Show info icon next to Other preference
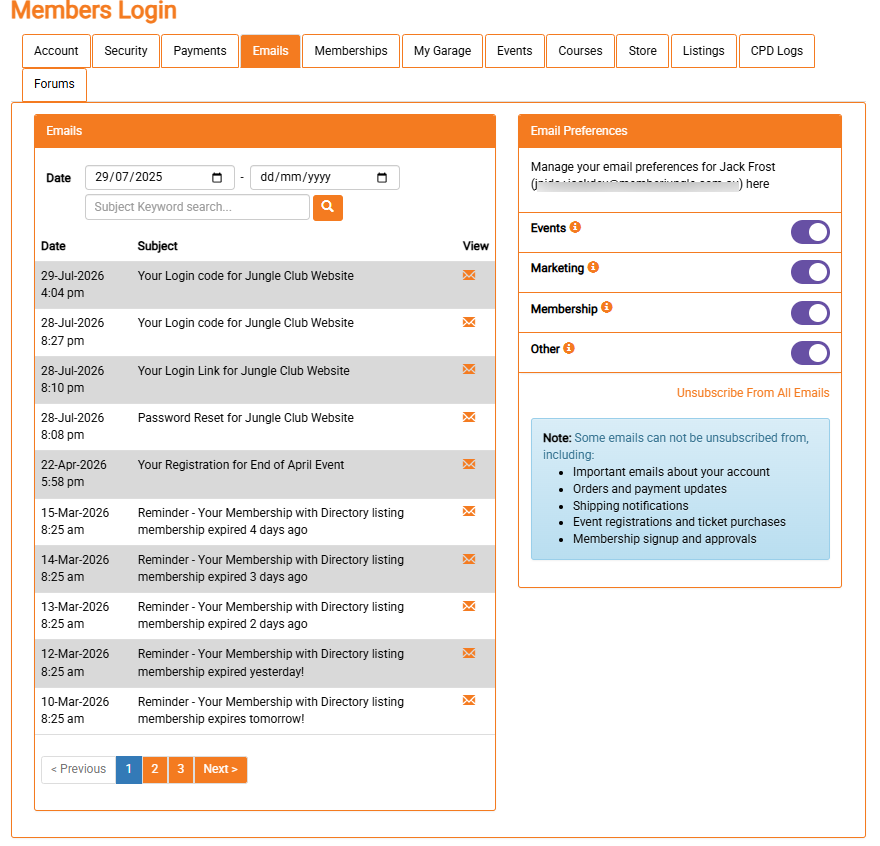 coord(569,348)
